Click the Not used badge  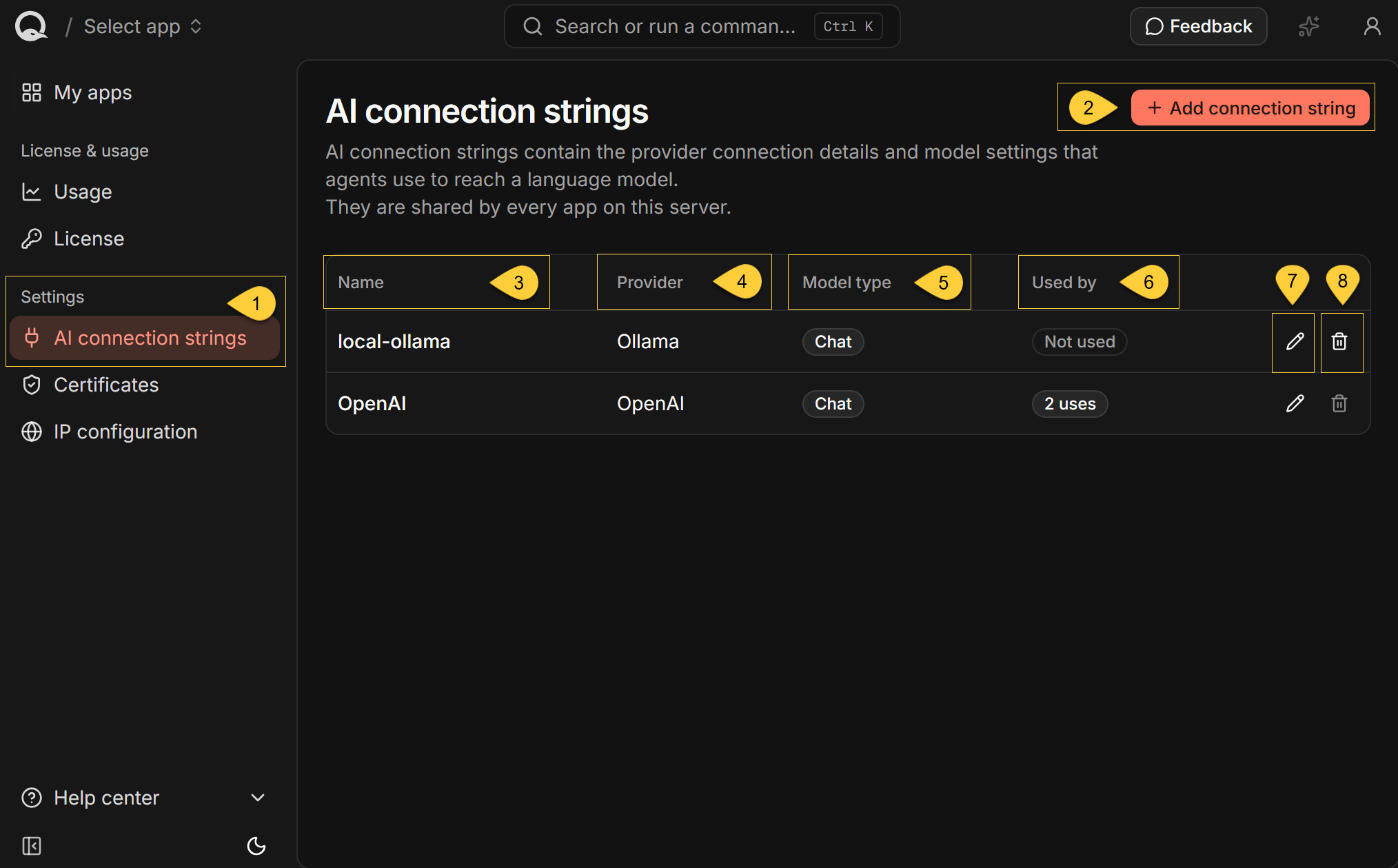pos(1079,341)
